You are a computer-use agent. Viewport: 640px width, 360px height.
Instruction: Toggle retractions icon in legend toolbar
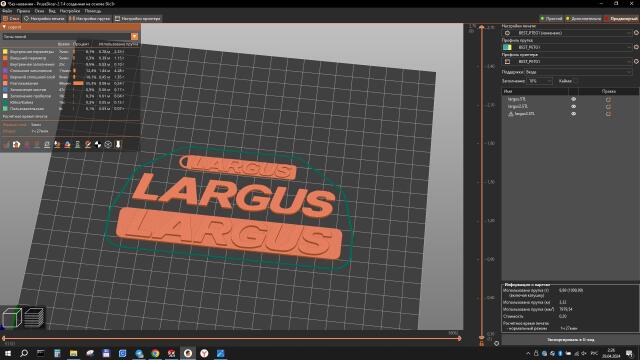27,144
